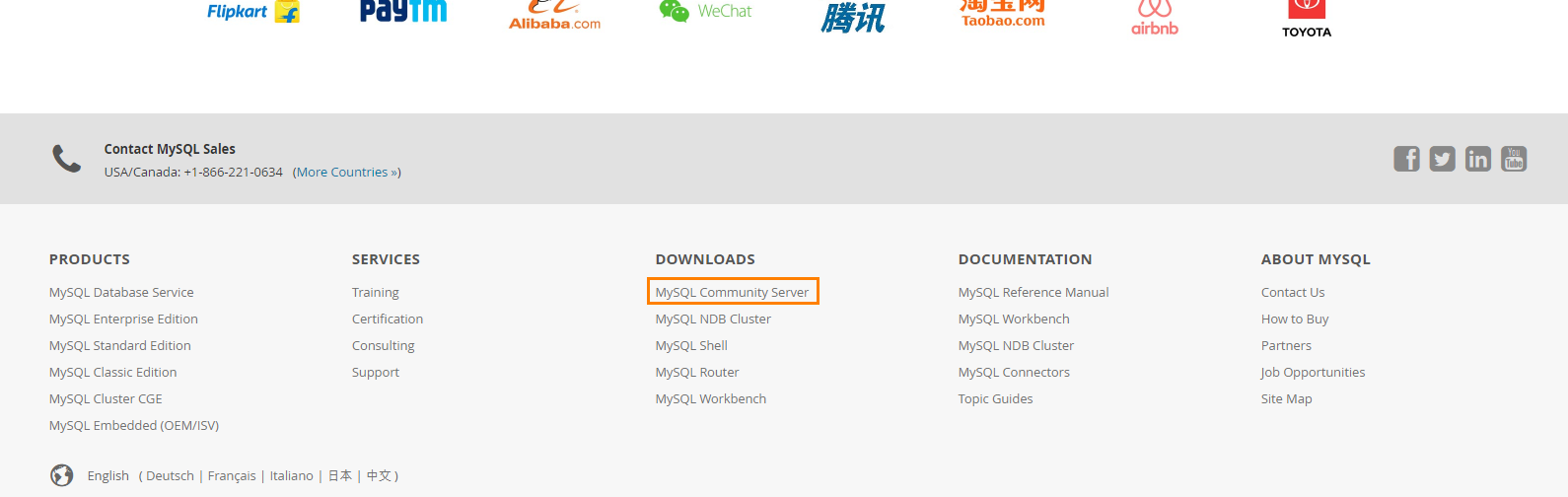Open the How to Buy link
The image size is (1568, 497).
1295,319
